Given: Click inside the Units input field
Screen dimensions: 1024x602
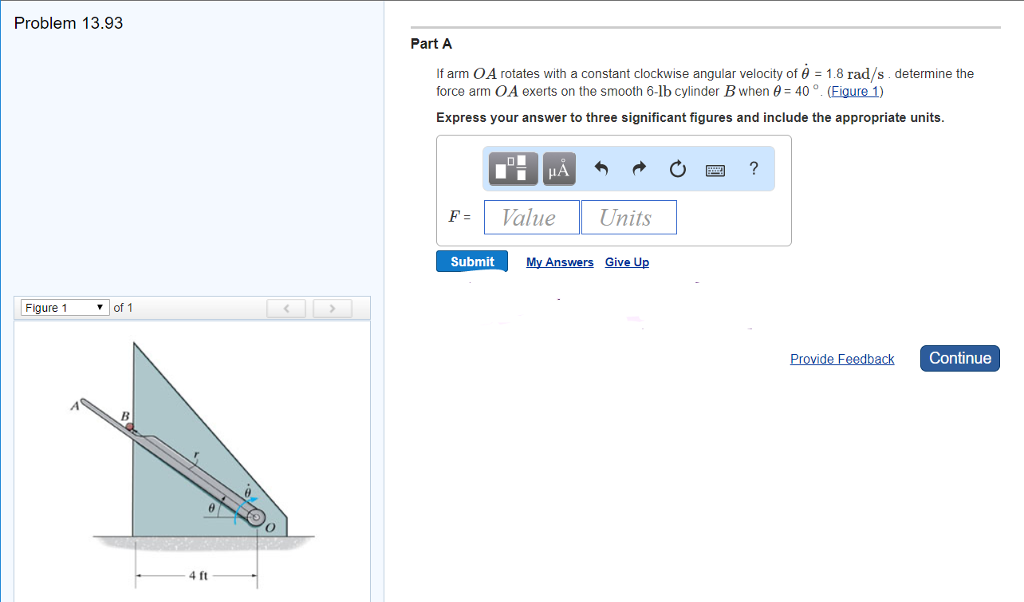Looking at the screenshot, I should click(x=628, y=217).
